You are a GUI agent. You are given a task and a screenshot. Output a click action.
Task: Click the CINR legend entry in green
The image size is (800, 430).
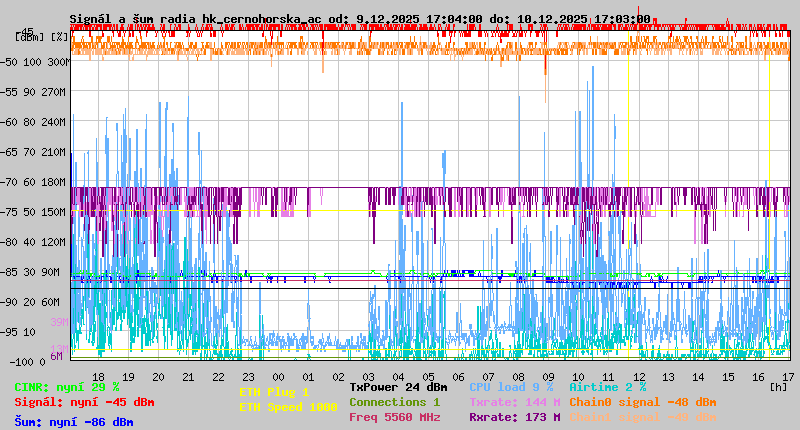point(67,387)
